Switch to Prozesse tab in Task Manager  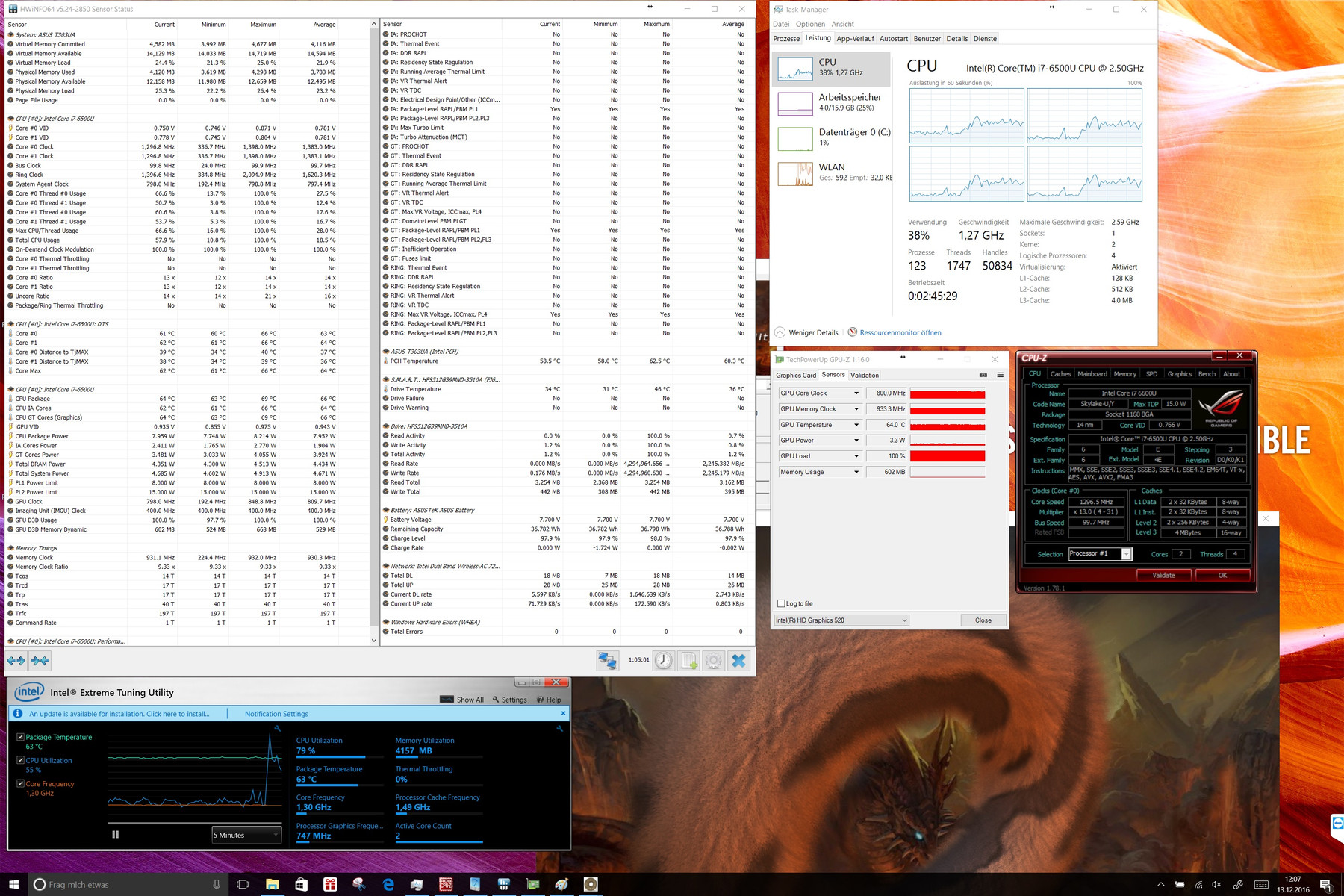[x=786, y=39]
